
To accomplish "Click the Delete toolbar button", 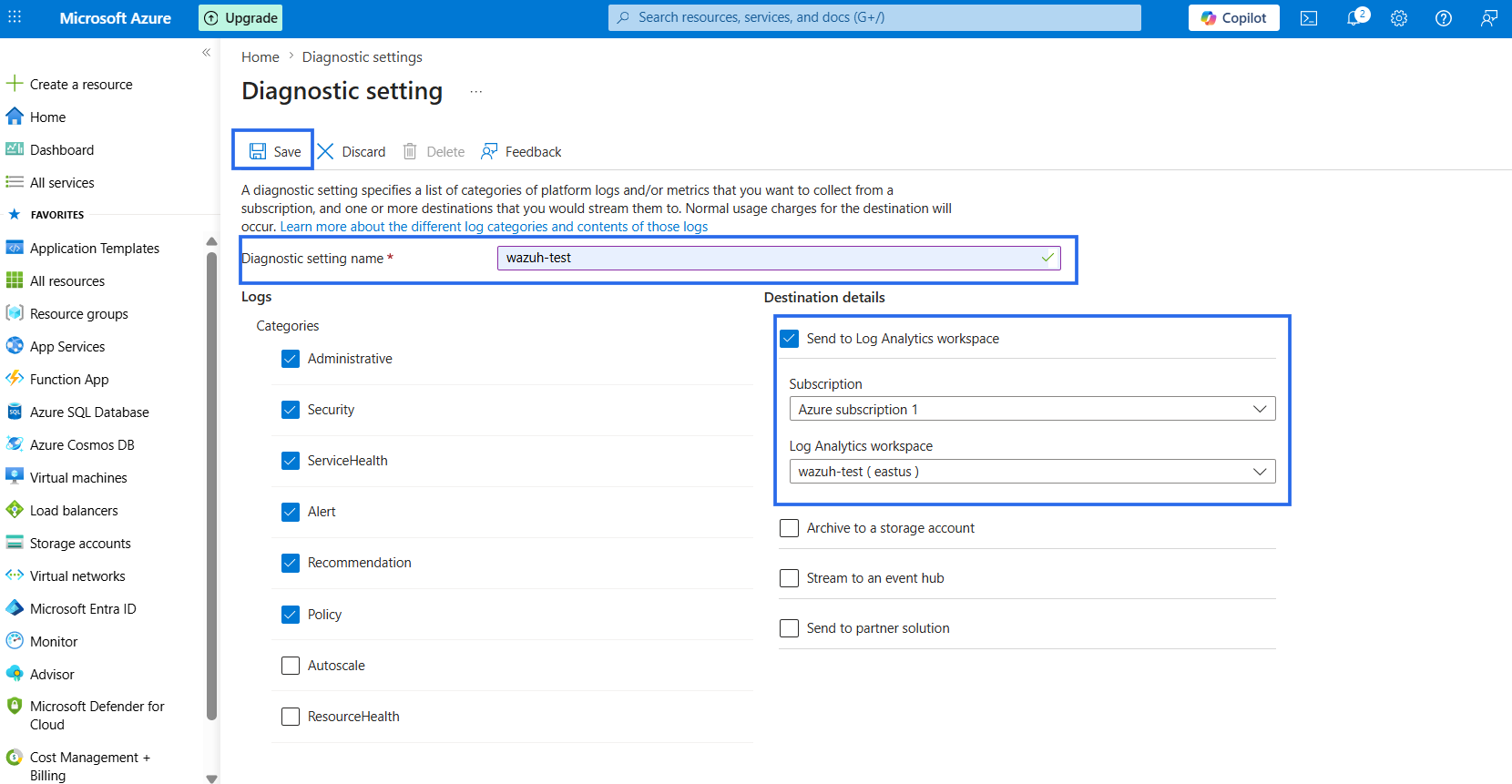I will (434, 151).
